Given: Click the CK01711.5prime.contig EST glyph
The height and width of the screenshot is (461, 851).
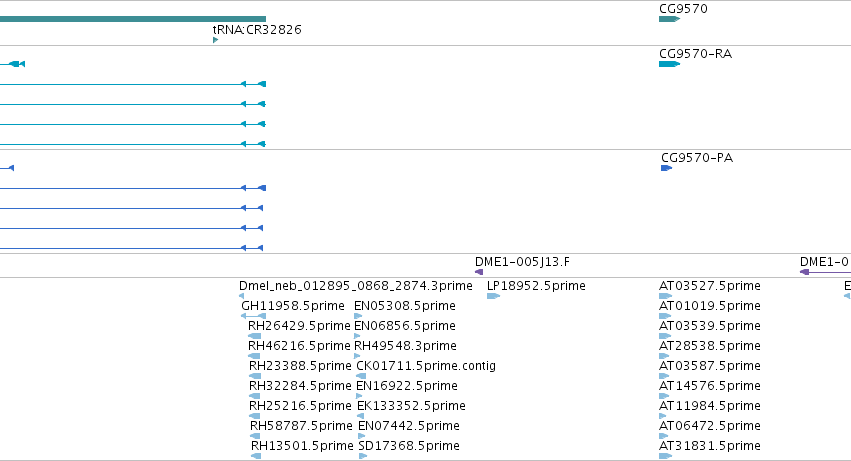Looking at the screenshot, I should pos(361,376).
